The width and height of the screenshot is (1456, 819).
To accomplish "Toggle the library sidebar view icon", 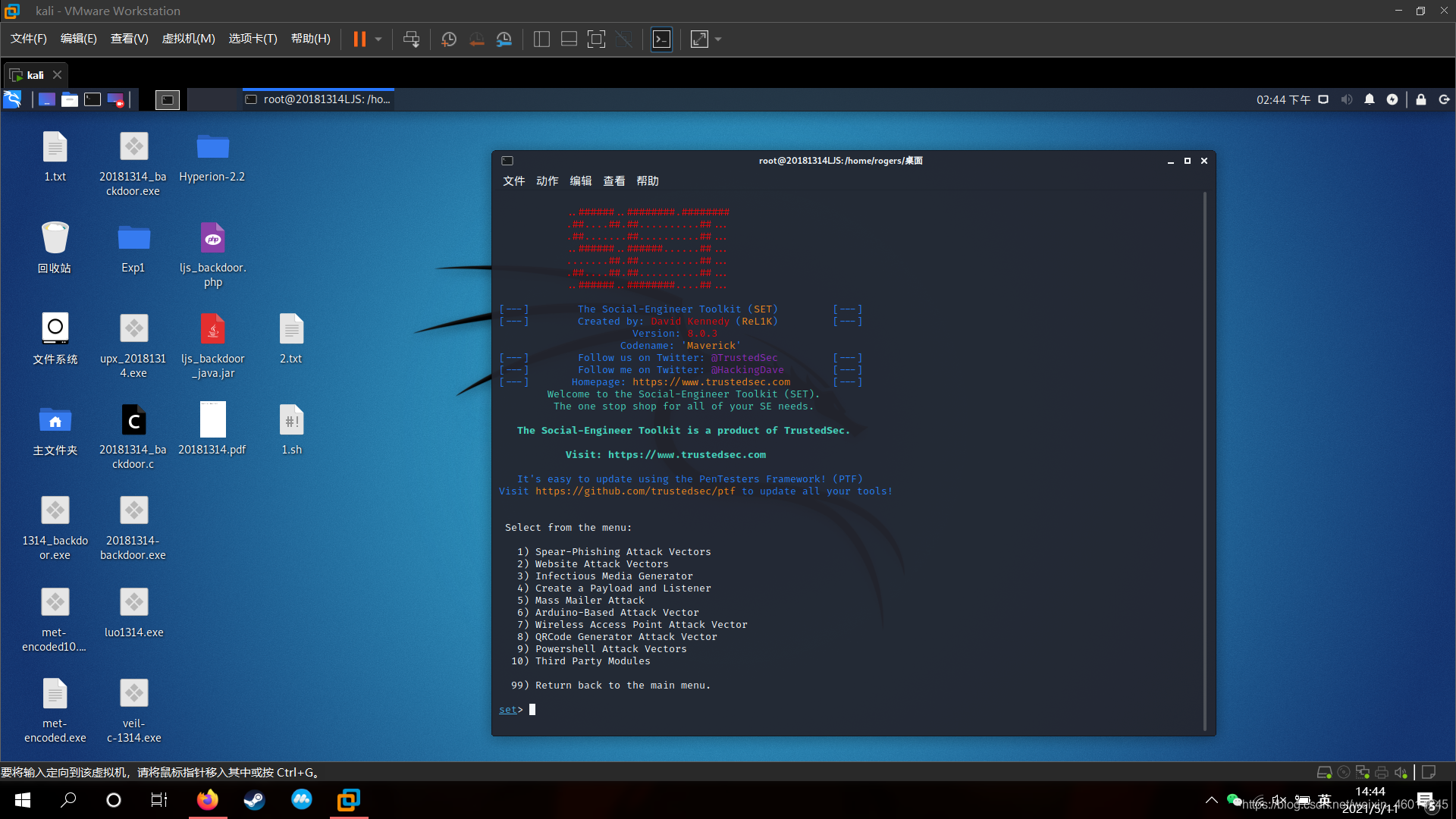I will coord(541,39).
